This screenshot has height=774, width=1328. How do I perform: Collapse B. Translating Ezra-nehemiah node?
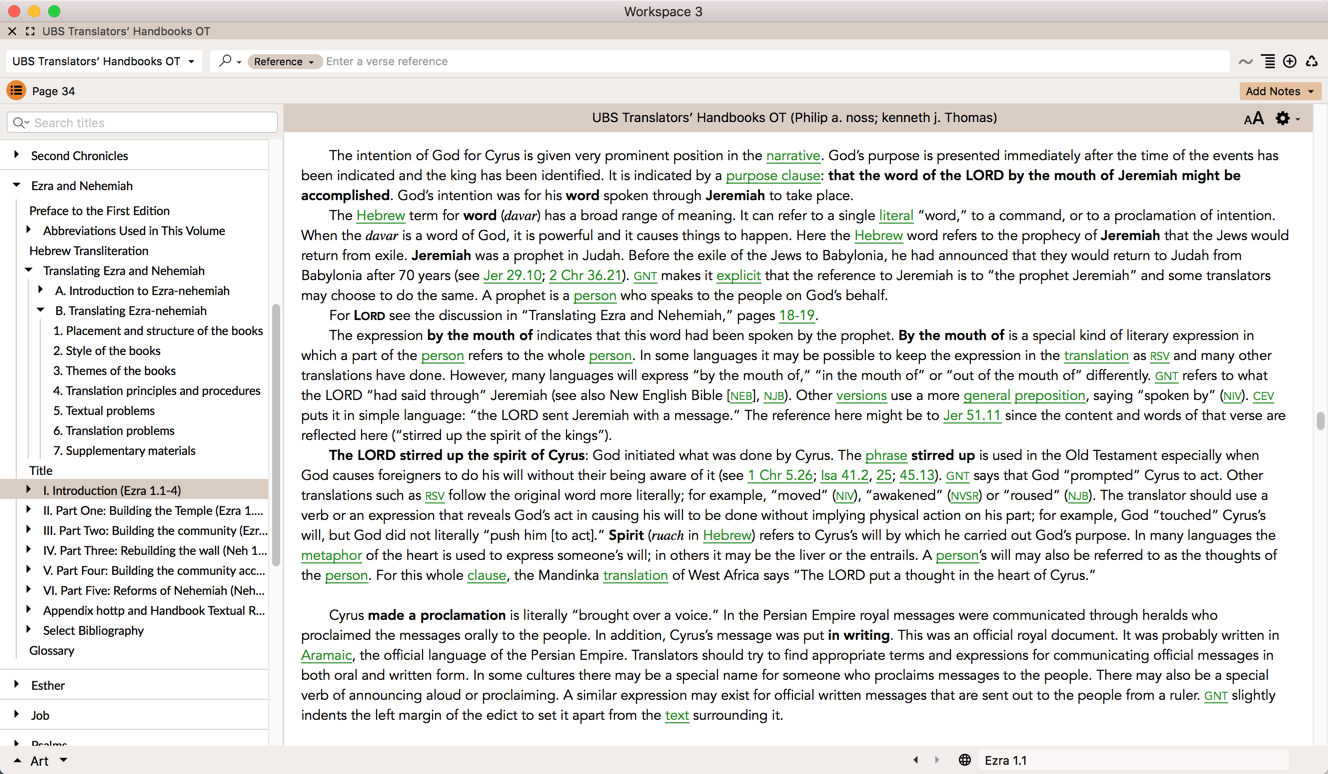pyautogui.click(x=40, y=310)
